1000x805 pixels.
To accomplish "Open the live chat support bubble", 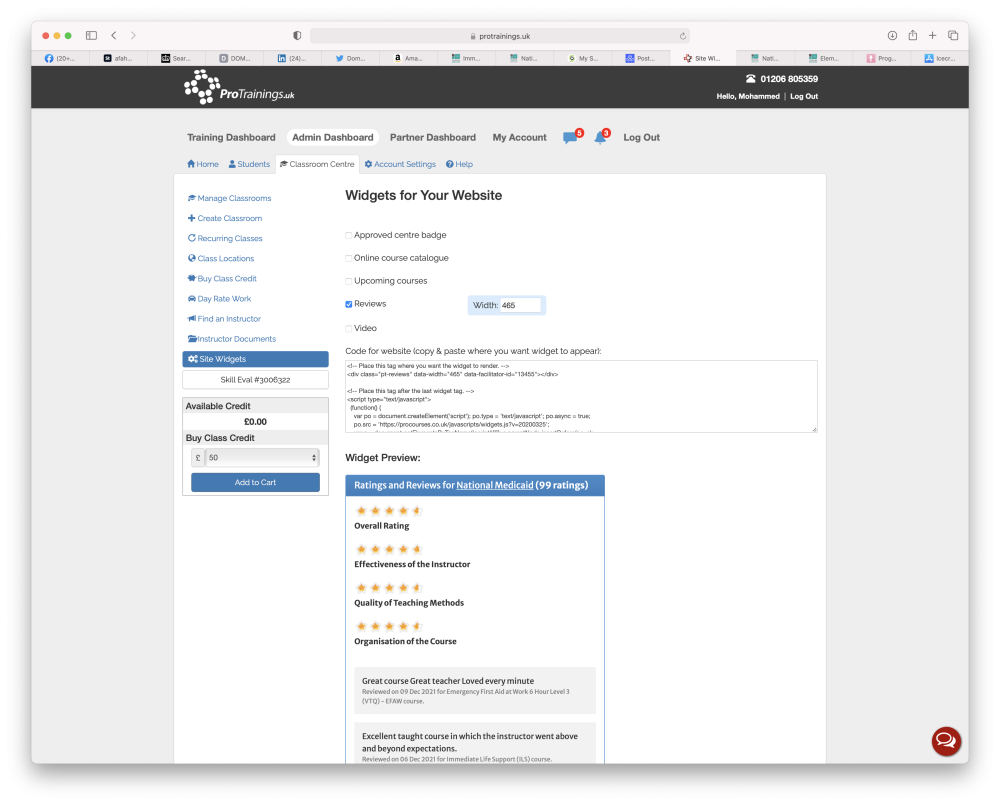I will pyautogui.click(x=946, y=741).
